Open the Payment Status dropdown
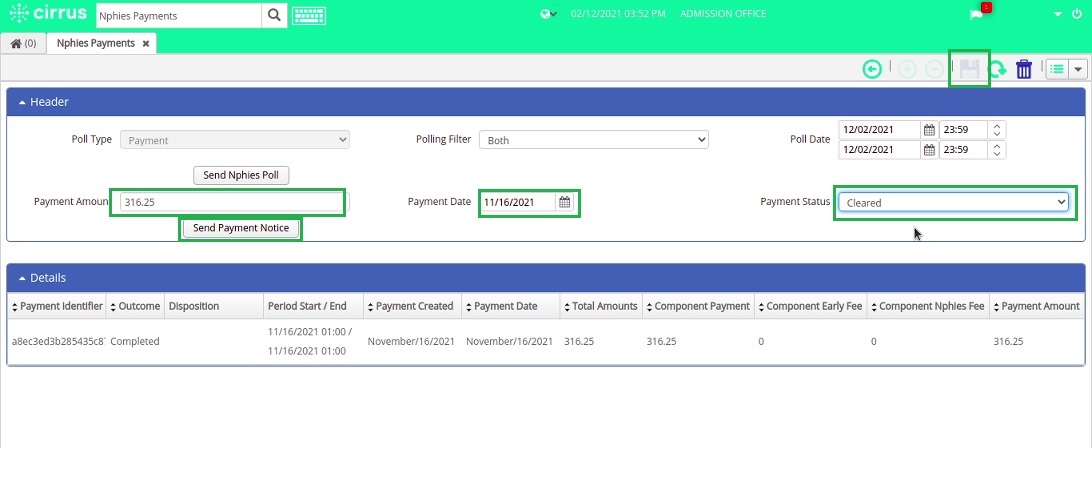Image resolution: width=1092 pixels, height=479 pixels. point(953,203)
